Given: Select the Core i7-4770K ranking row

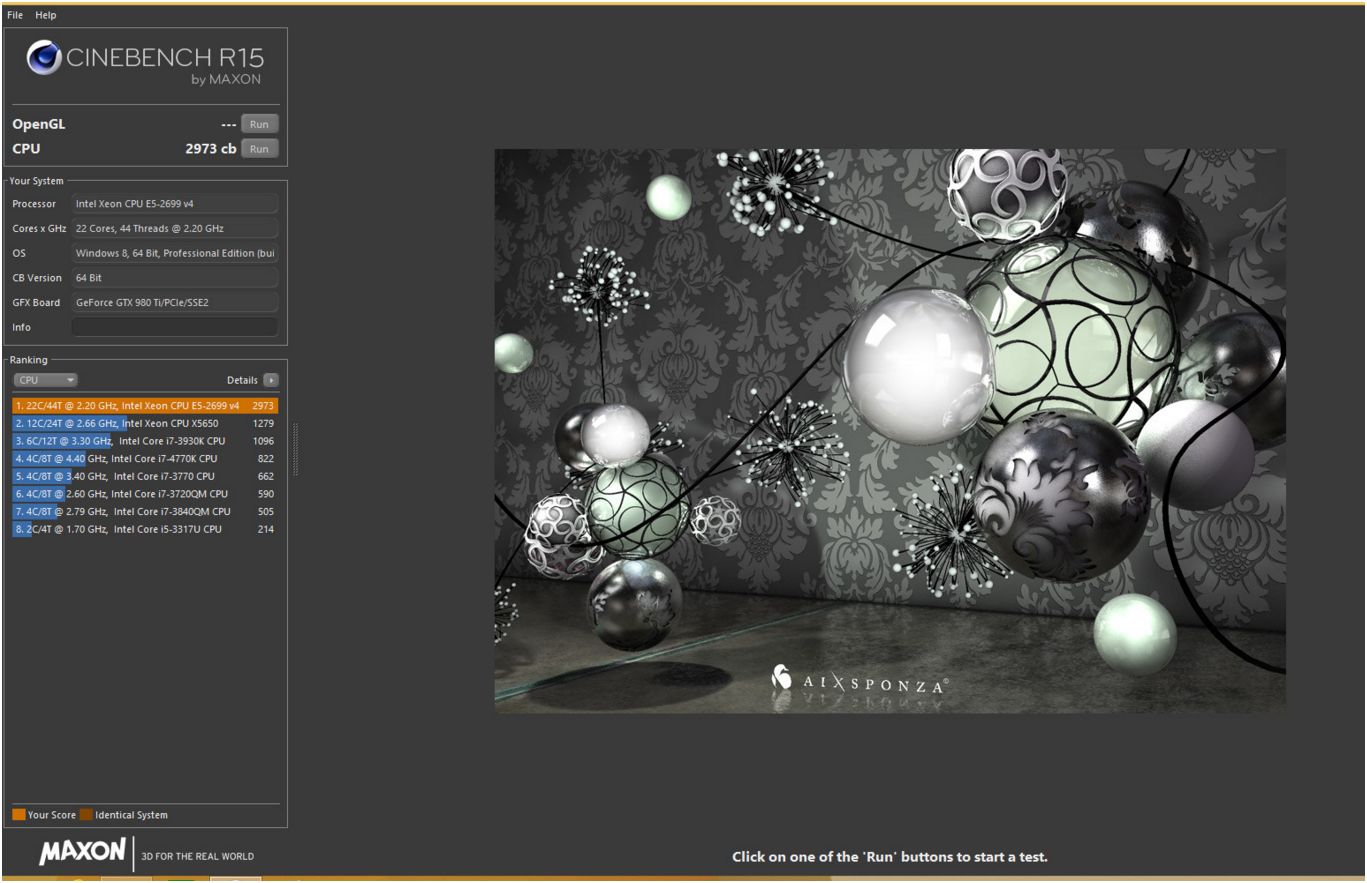Looking at the screenshot, I should click(145, 459).
